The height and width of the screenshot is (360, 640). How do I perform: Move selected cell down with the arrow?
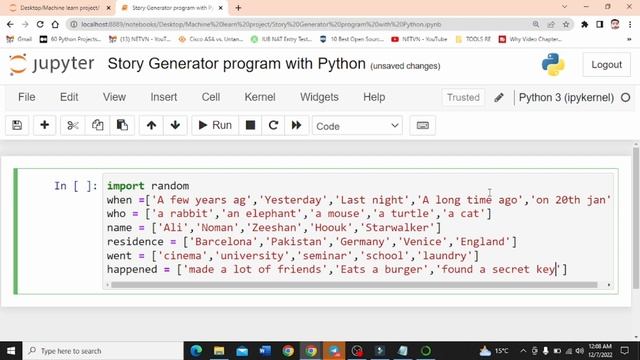tap(176, 125)
